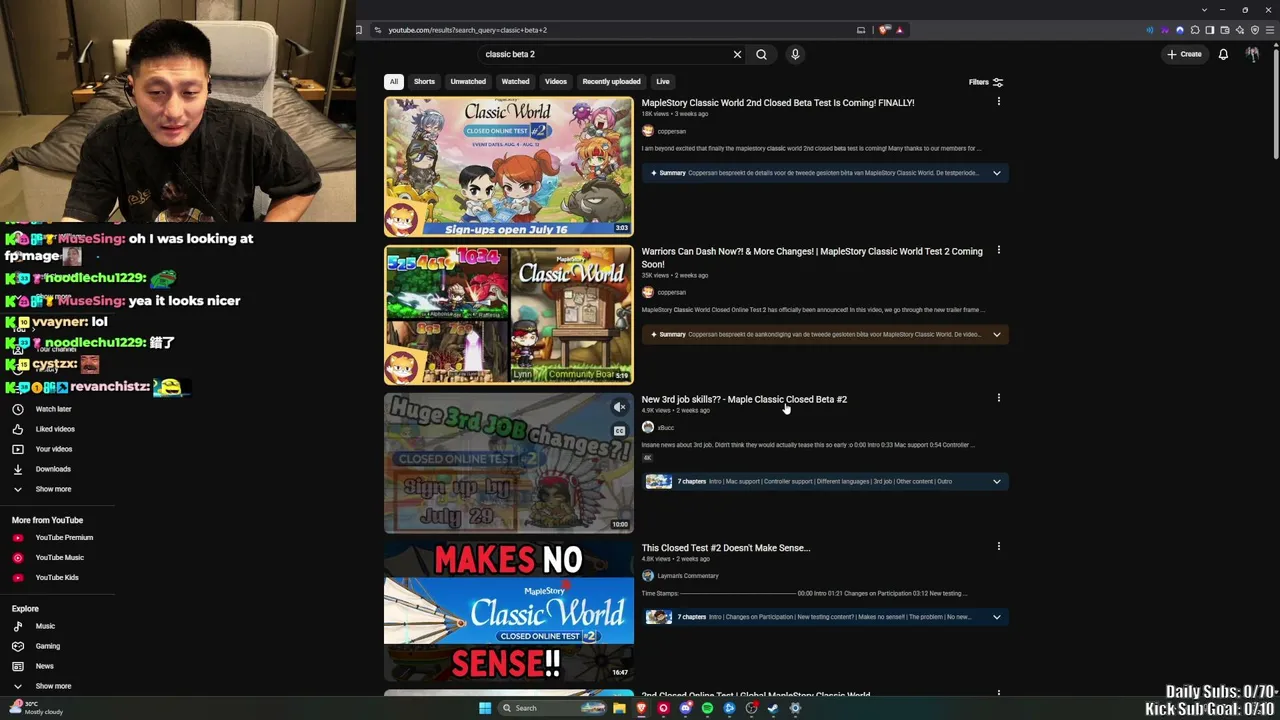Open Layman's Commentary channel link
Image resolution: width=1280 pixels, height=720 pixels.
pyautogui.click(x=688, y=576)
